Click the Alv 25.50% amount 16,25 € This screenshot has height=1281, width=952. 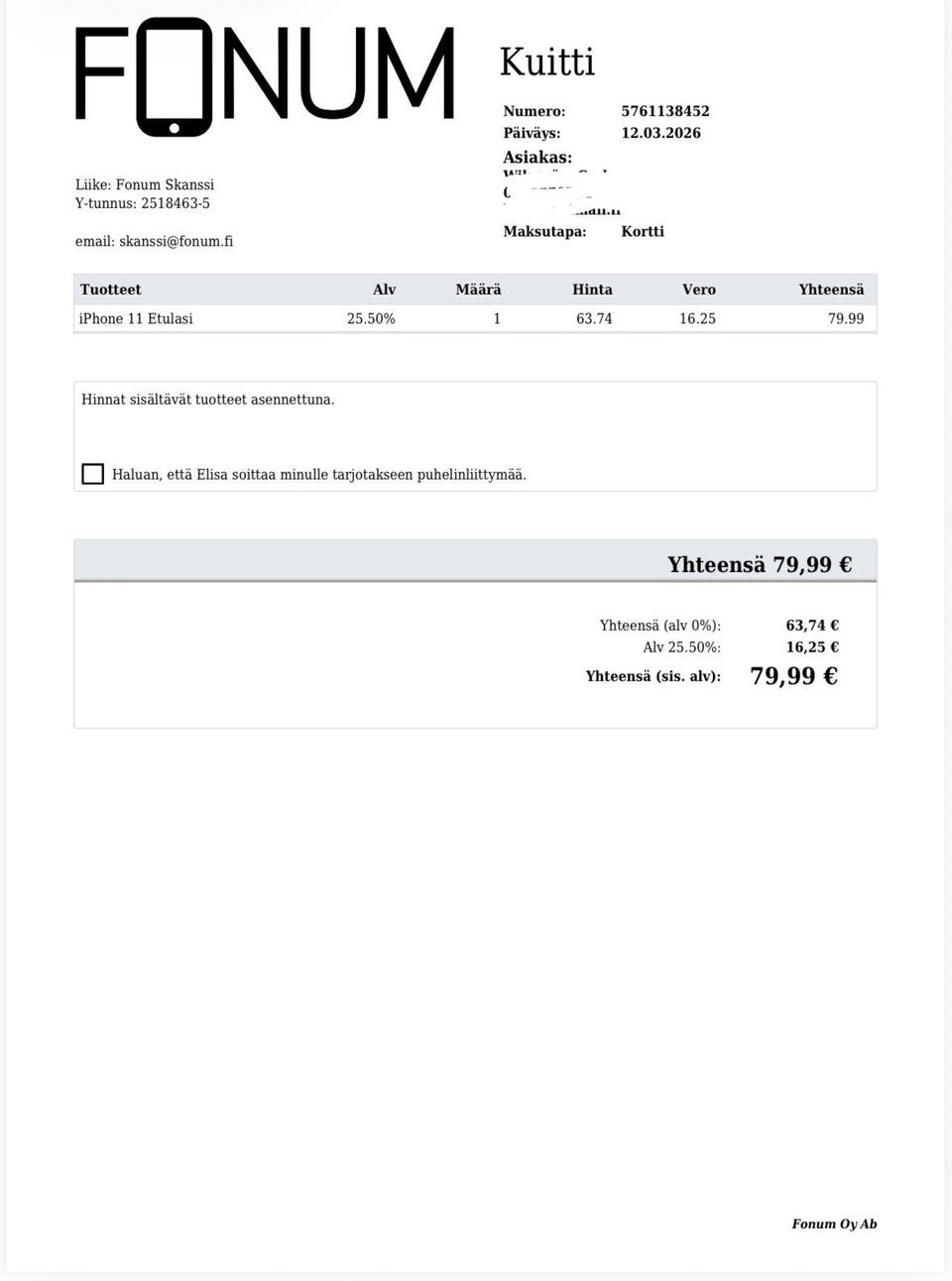[x=812, y=646]
